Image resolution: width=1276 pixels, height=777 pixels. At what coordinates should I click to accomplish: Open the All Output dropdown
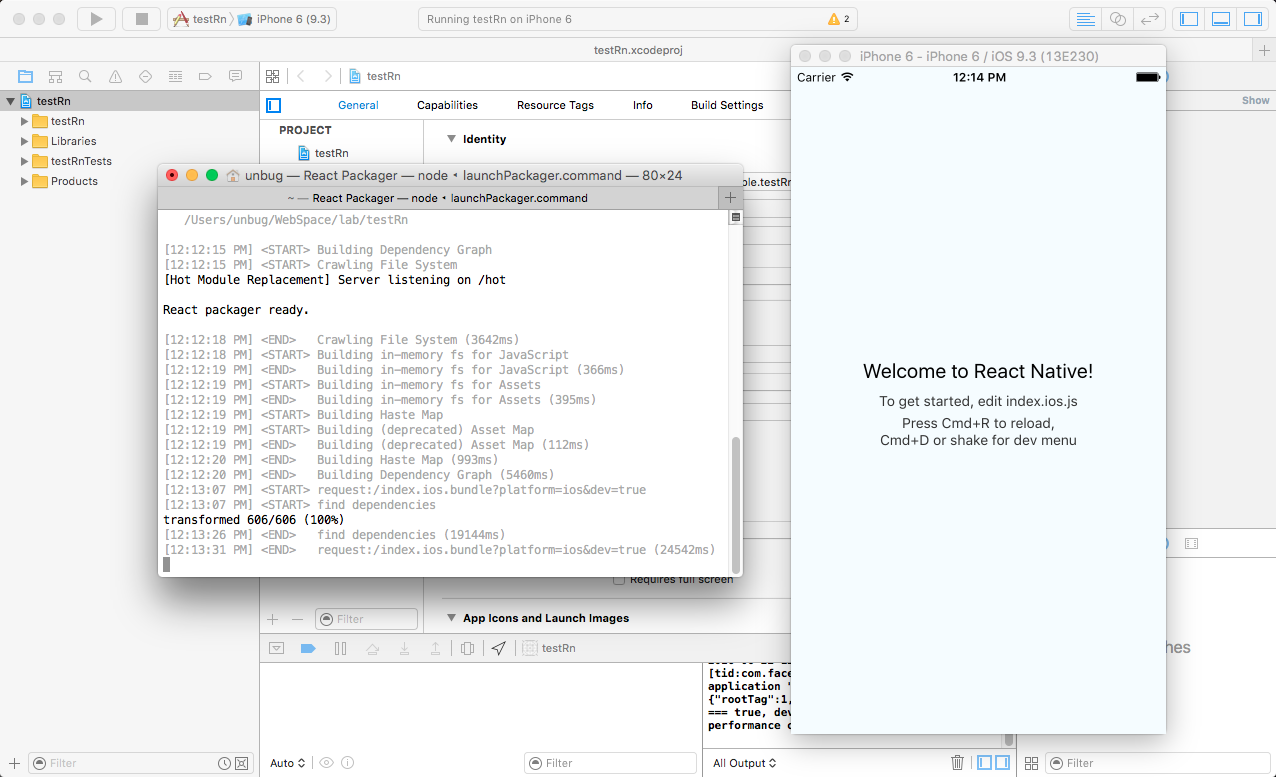pyautogui.click(x=744, y=763)
